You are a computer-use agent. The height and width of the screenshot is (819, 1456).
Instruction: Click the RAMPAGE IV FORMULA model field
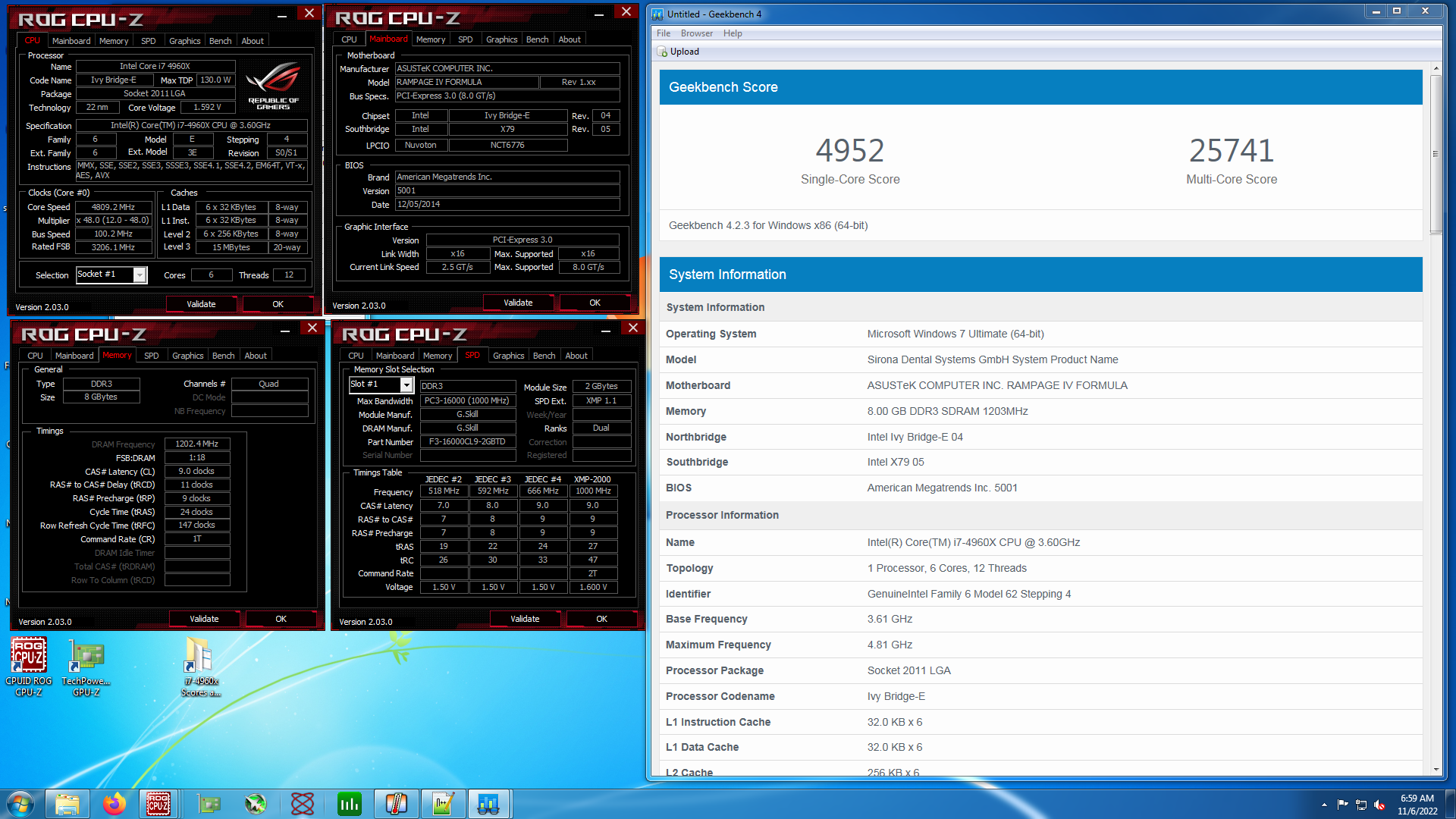[466, 82]
